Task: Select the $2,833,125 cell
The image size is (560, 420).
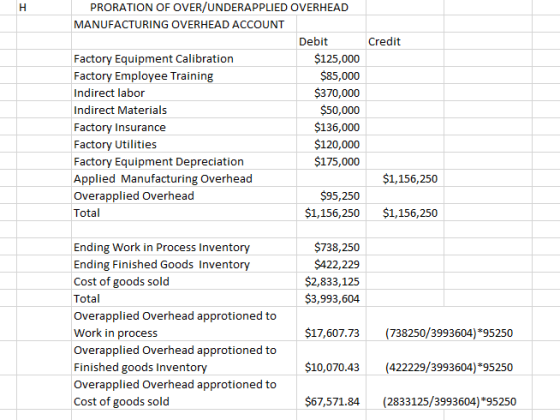Action: [332, 281]
